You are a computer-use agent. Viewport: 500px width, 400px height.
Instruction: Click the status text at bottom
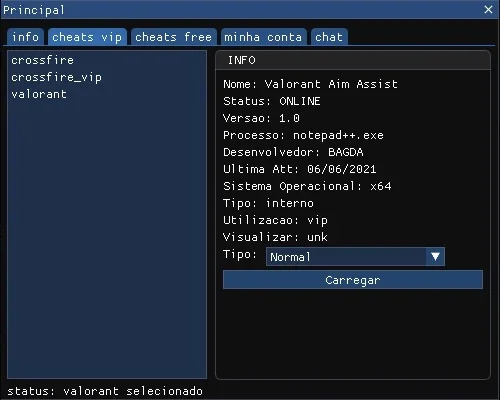click(105, 391)
